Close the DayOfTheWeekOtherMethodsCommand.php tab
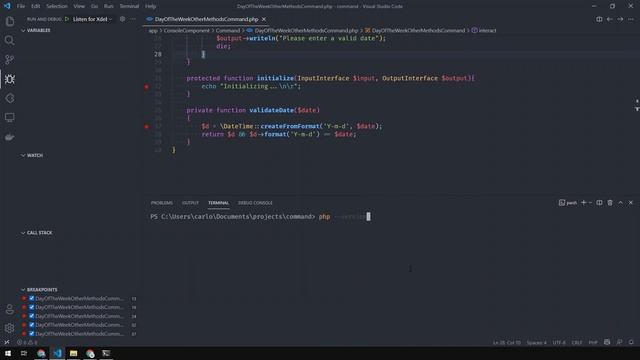 tap(264, 19)
